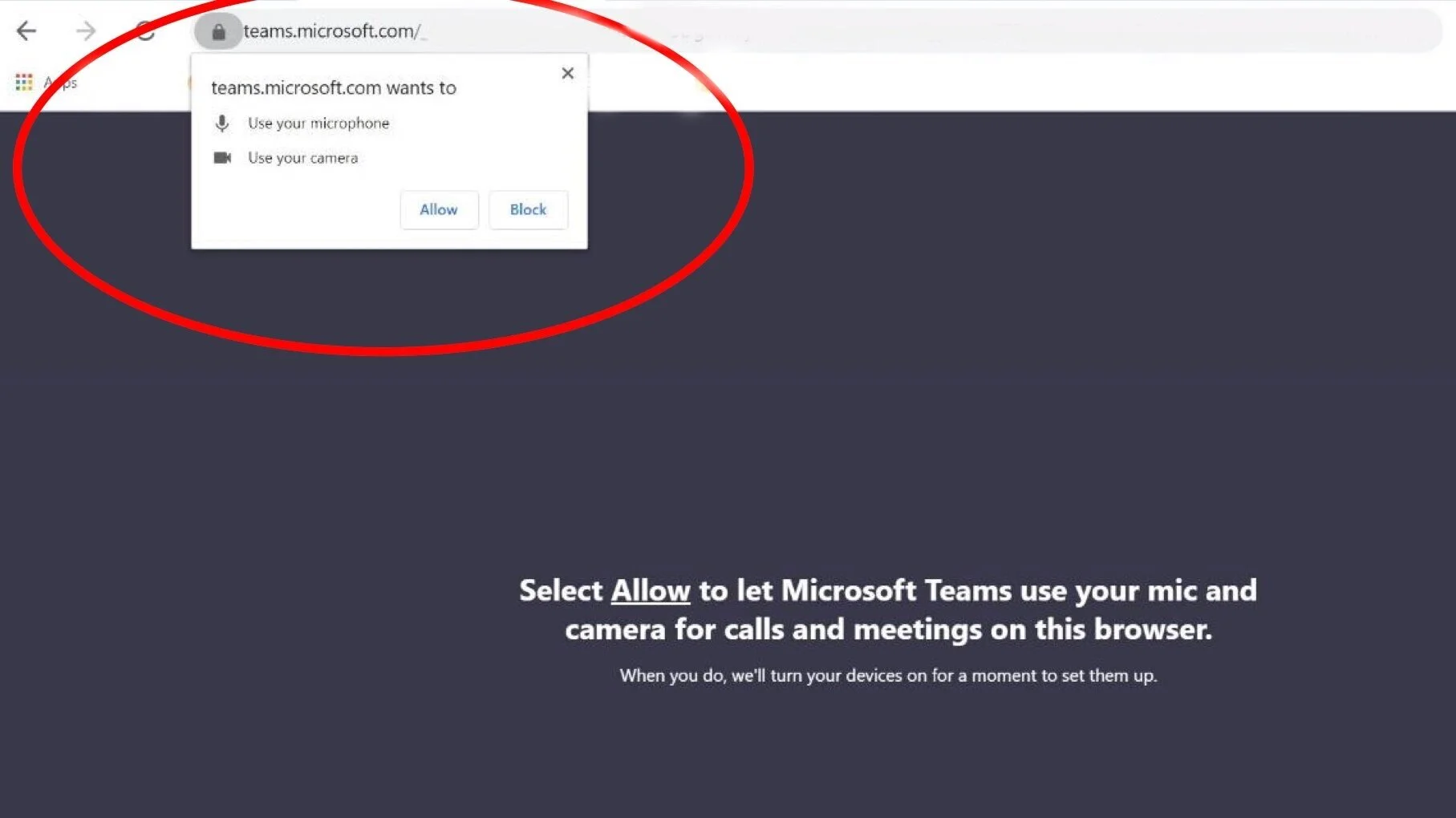Image resolution: width=1456 pixels, height=818 pixels.
Task: Click the camera icon in the popup
Action: click(x=222, y=158)
